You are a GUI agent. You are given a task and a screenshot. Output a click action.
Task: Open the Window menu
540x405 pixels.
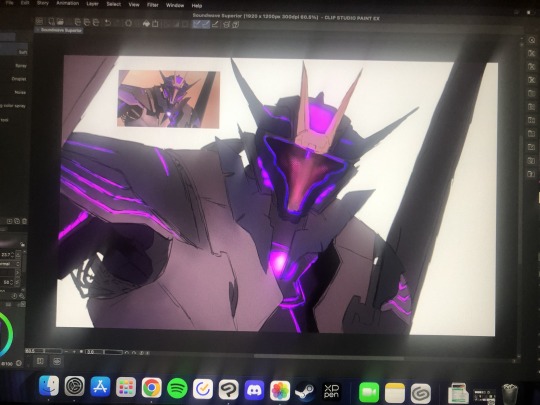tap(175, 5)
